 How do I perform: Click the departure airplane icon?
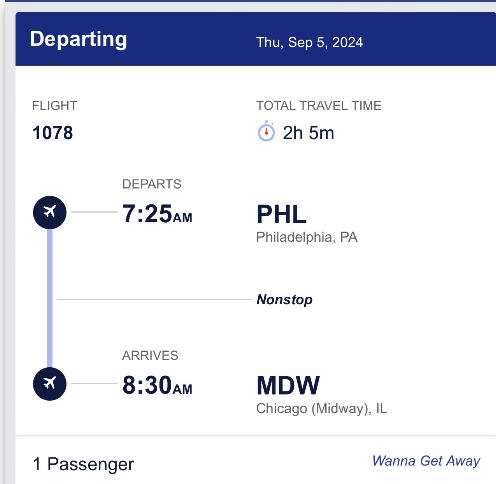point(50,212)
